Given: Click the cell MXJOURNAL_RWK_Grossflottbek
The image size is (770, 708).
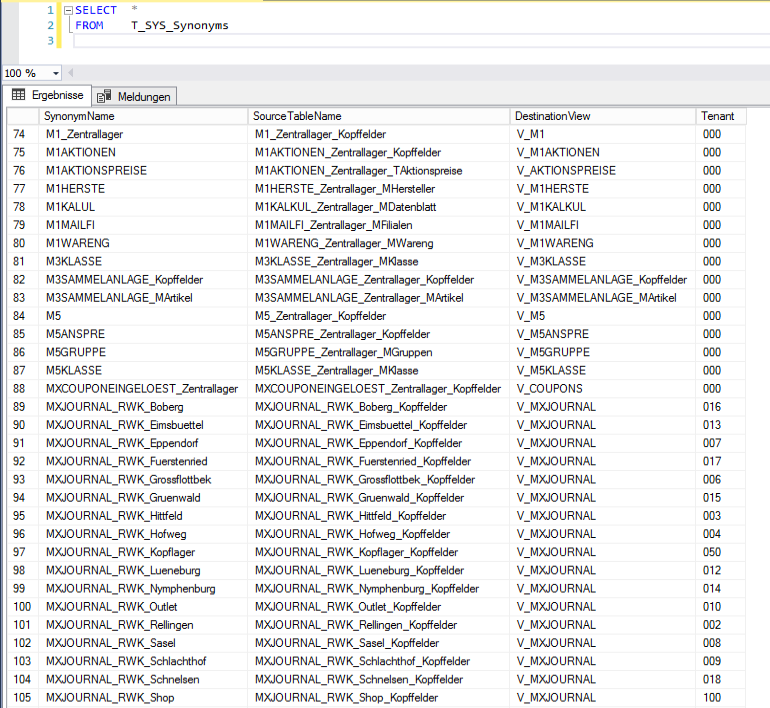Looking at the screenshot, I should tap(143, 479).
